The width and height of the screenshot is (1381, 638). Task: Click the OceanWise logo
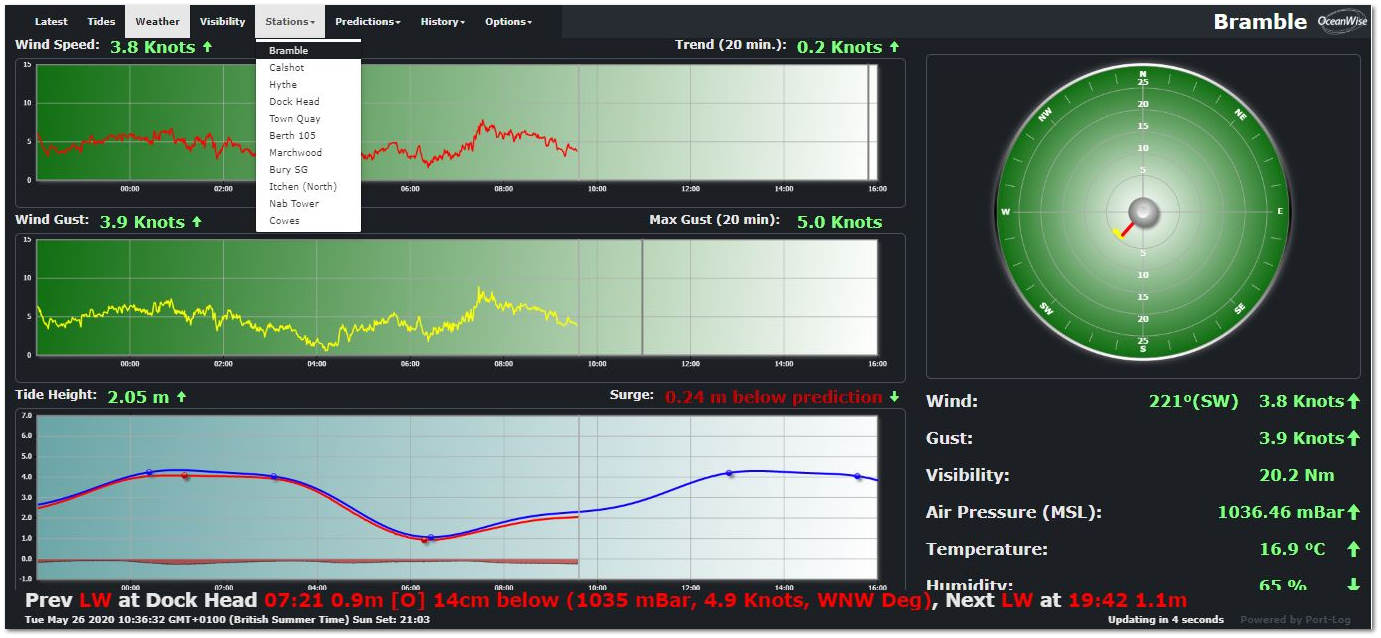point(1339,22)
